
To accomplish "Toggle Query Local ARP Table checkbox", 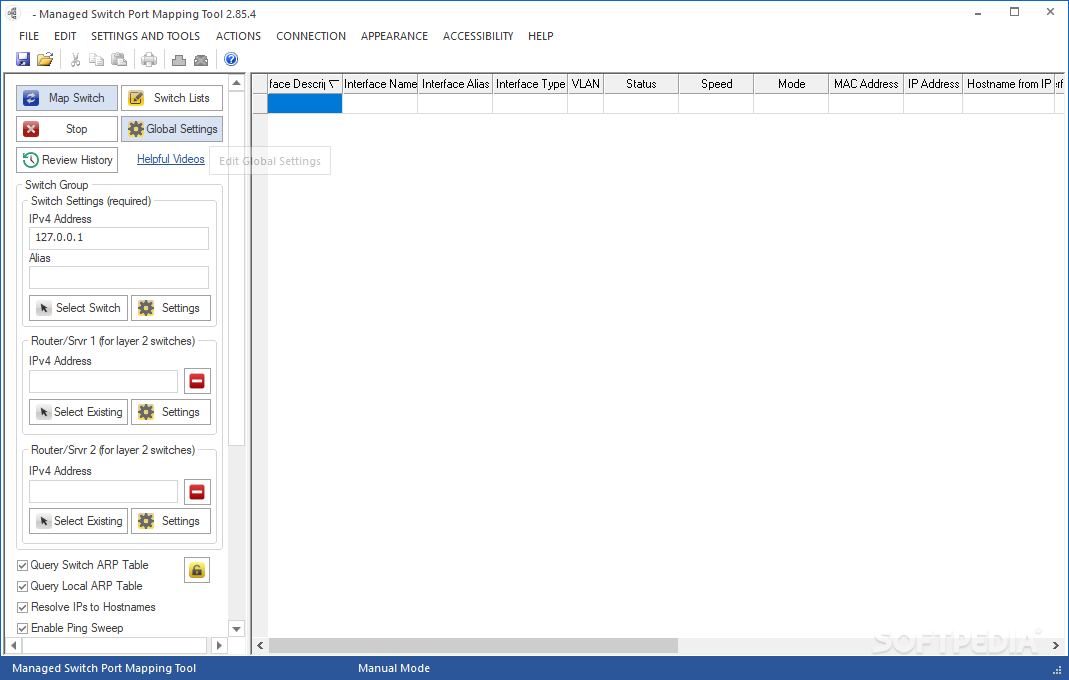I will pos(22,587).
